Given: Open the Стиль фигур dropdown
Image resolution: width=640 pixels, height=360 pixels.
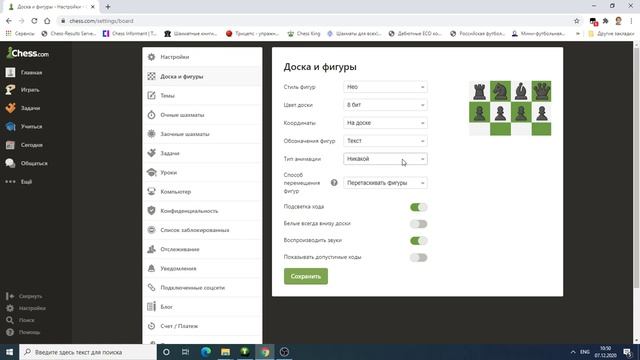Looking at the screenshot, I should pyautogui.click(x=385, y=87).
